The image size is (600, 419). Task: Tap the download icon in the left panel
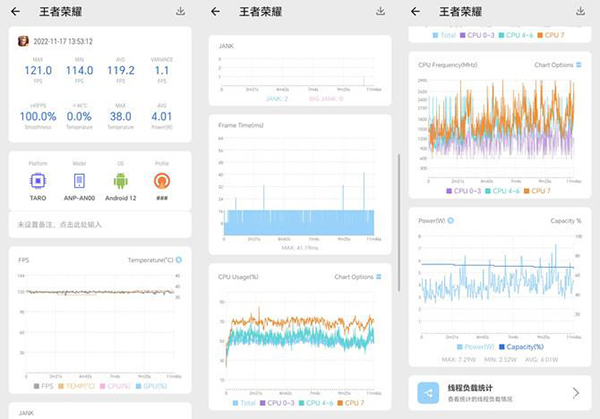tap(179, 11)
